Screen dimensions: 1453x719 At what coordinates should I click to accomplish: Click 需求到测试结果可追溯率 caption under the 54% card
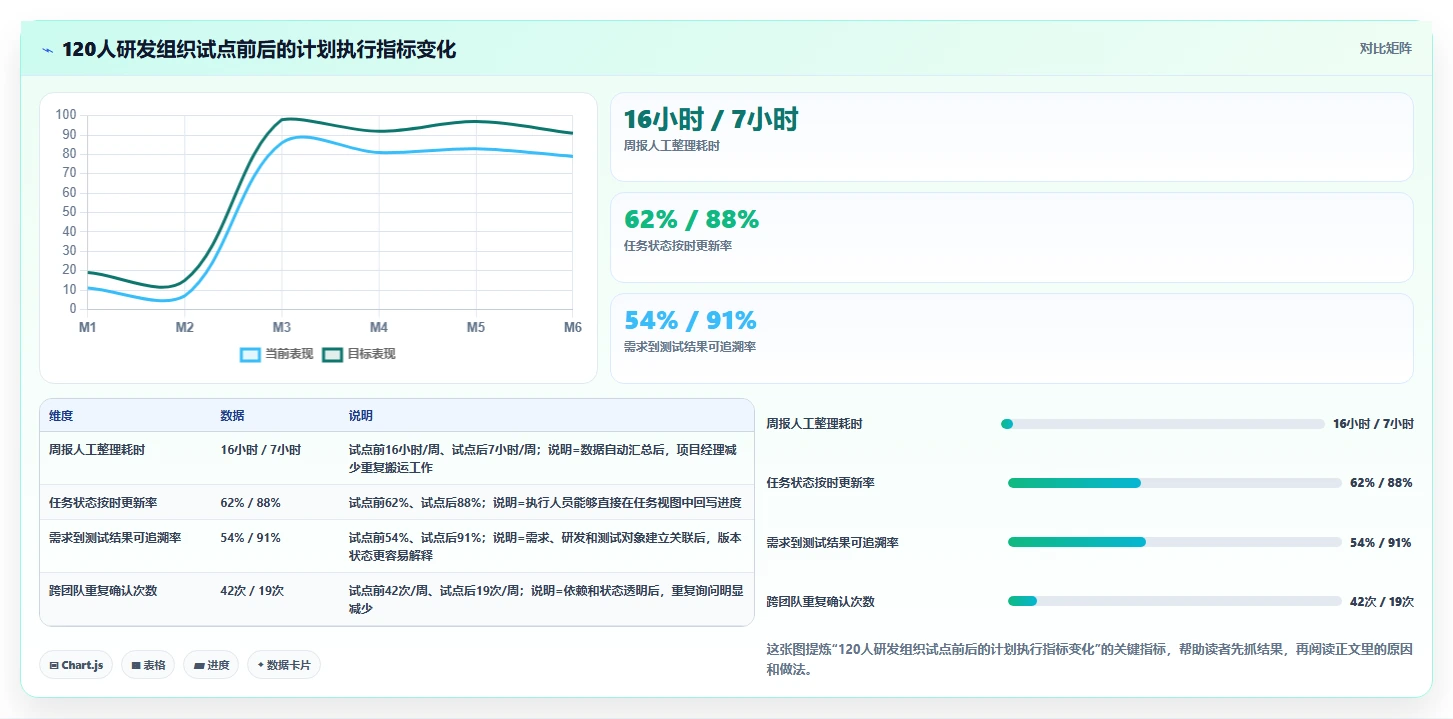(x=689, y=347)
